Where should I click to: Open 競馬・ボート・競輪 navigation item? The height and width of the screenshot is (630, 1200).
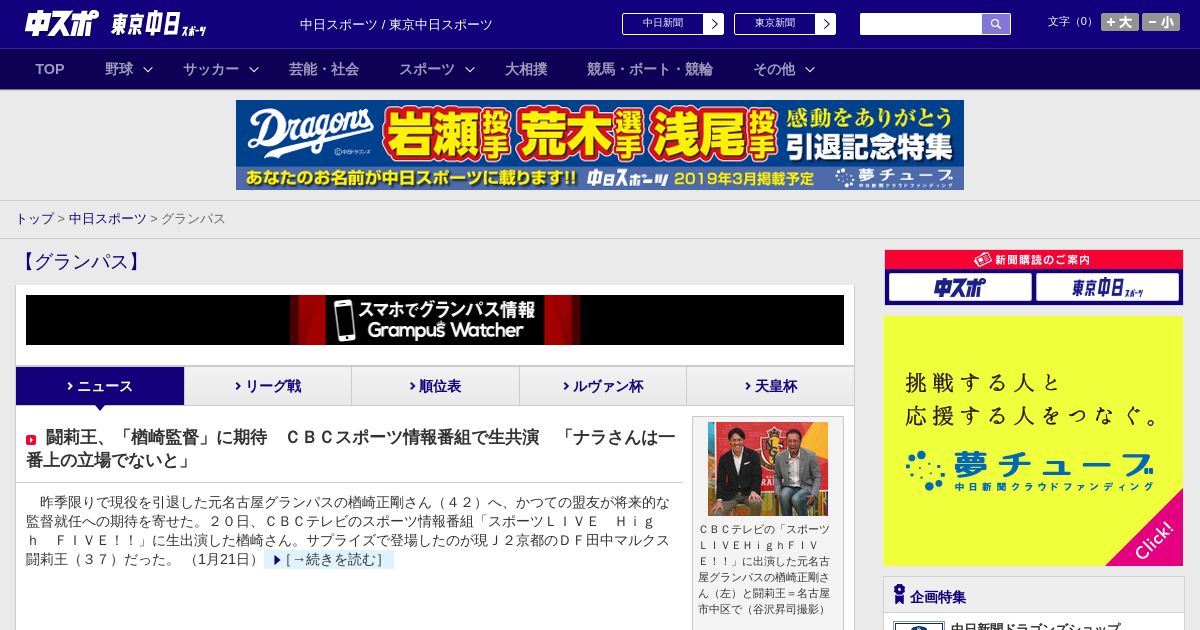[650, 69]
